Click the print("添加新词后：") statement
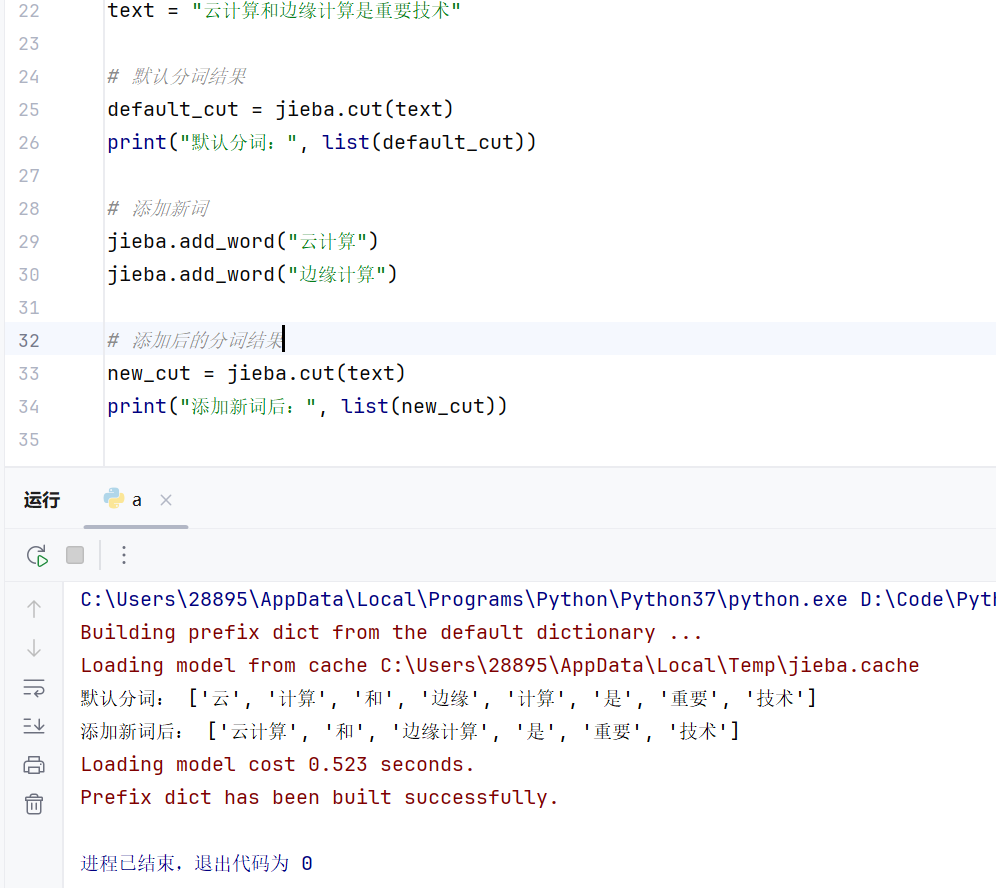Screen dimensions: 996x888 click(307, 407)
